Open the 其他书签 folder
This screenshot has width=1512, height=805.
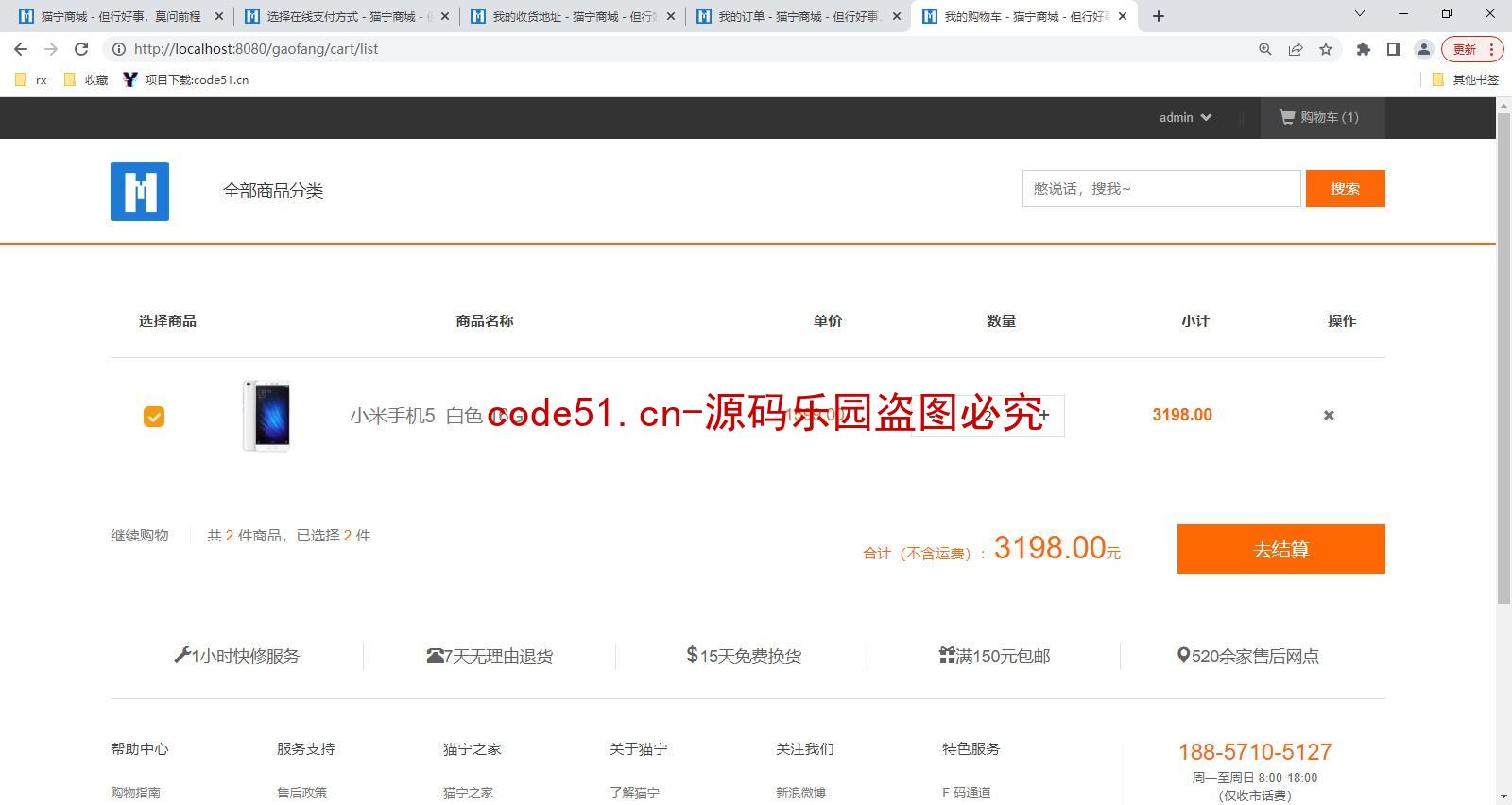click(x=1465, y=80)
